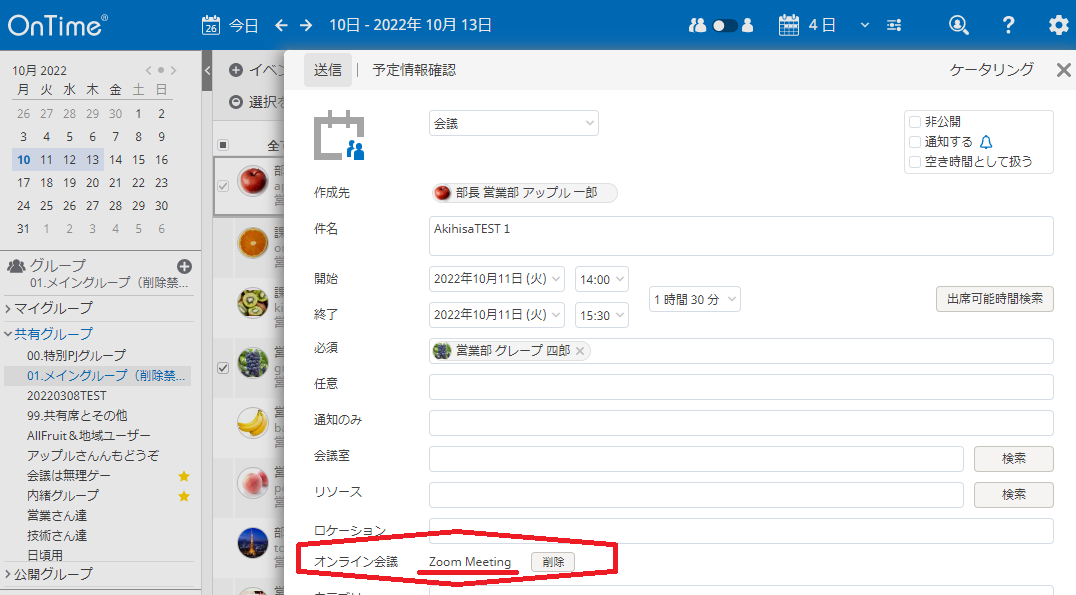Image resolution: width=1076 pixels, height=595 pixels.
Task: Select date 20 in the mini calendar
Action: point(93,183)
